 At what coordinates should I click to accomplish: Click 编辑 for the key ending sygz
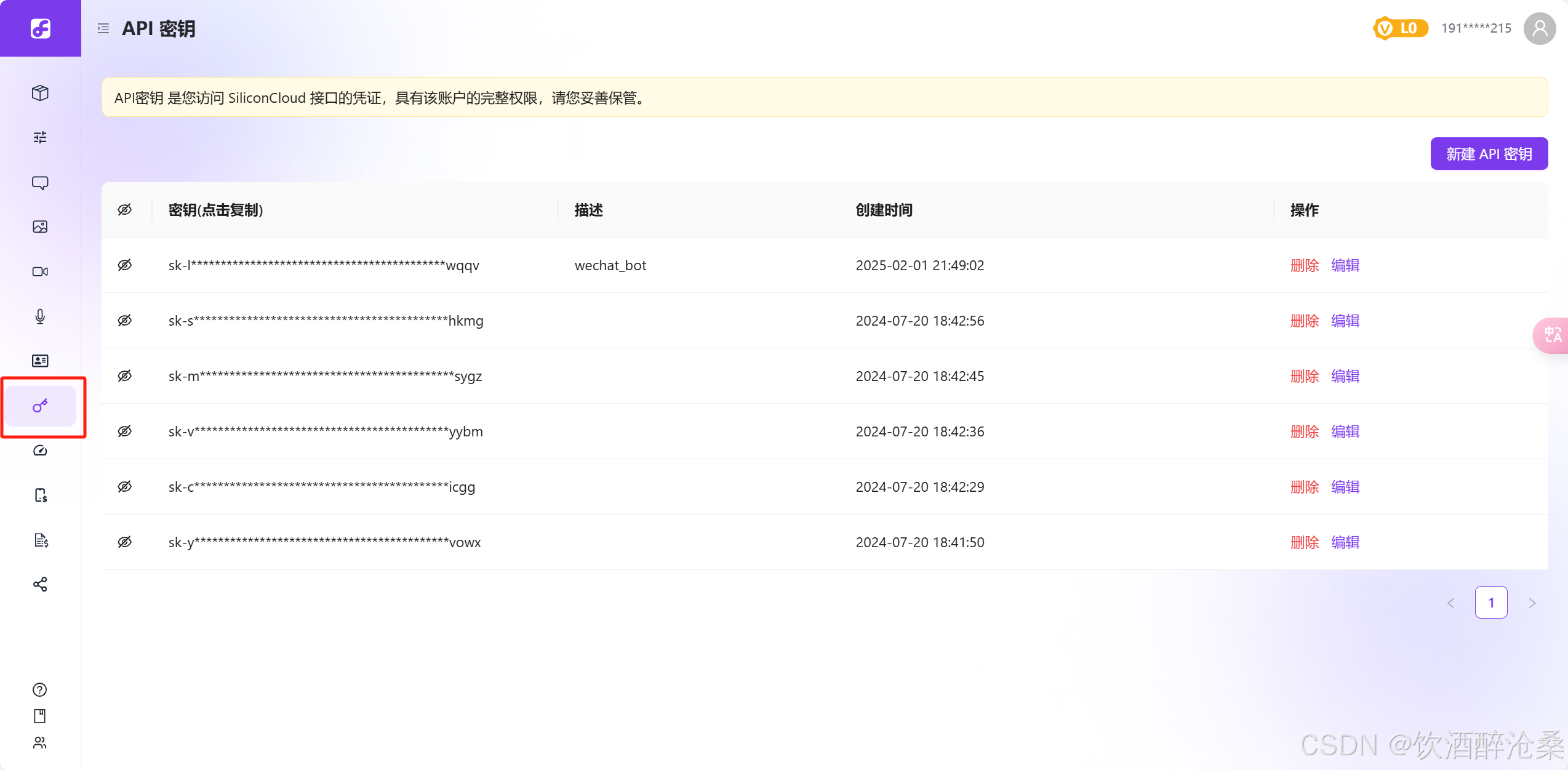[1345, 376]
